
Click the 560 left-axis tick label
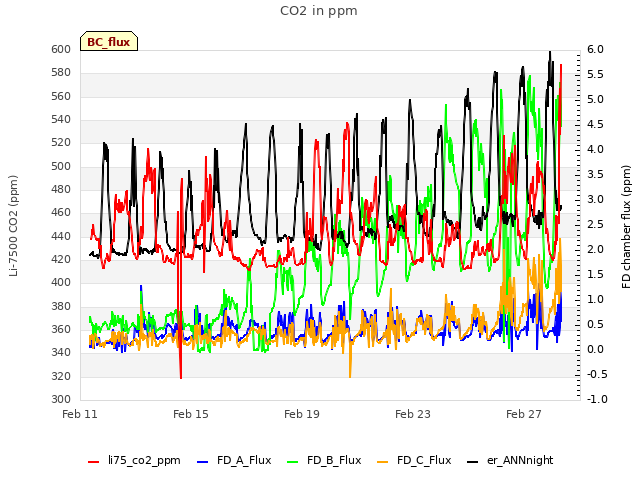(x=61, y=96)
